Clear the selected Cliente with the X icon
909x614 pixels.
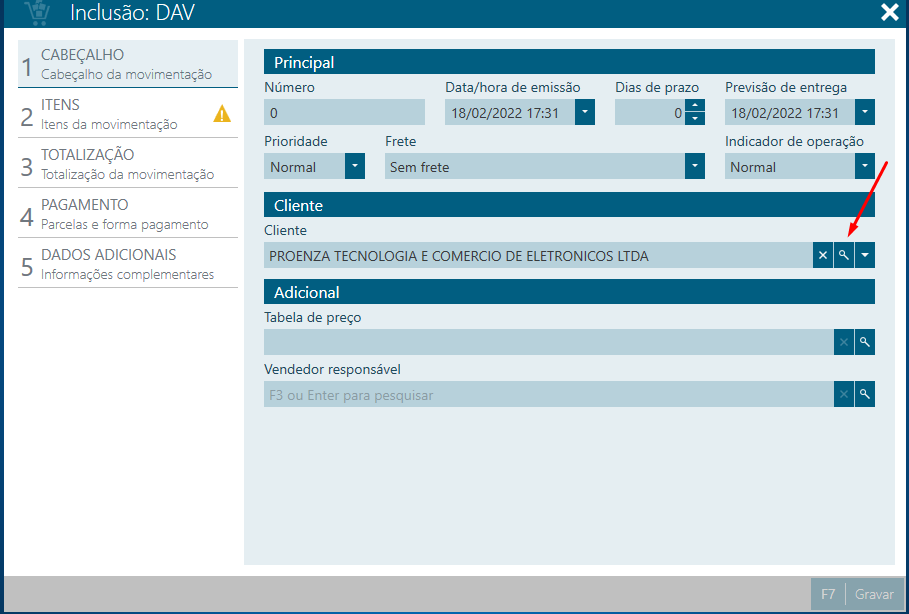click(823, 255)
